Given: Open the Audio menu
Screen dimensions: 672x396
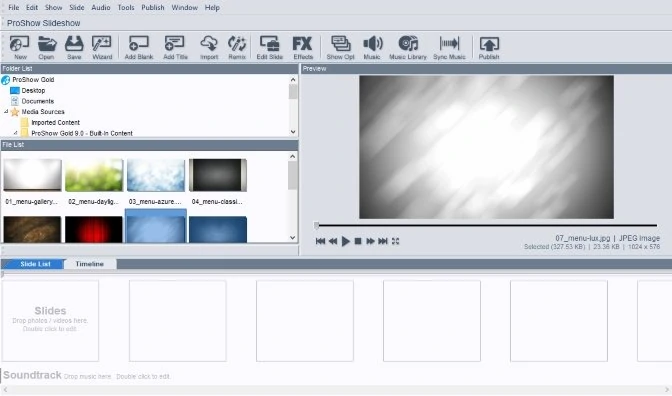Looking at the screenshot, I should click(101, 7).
